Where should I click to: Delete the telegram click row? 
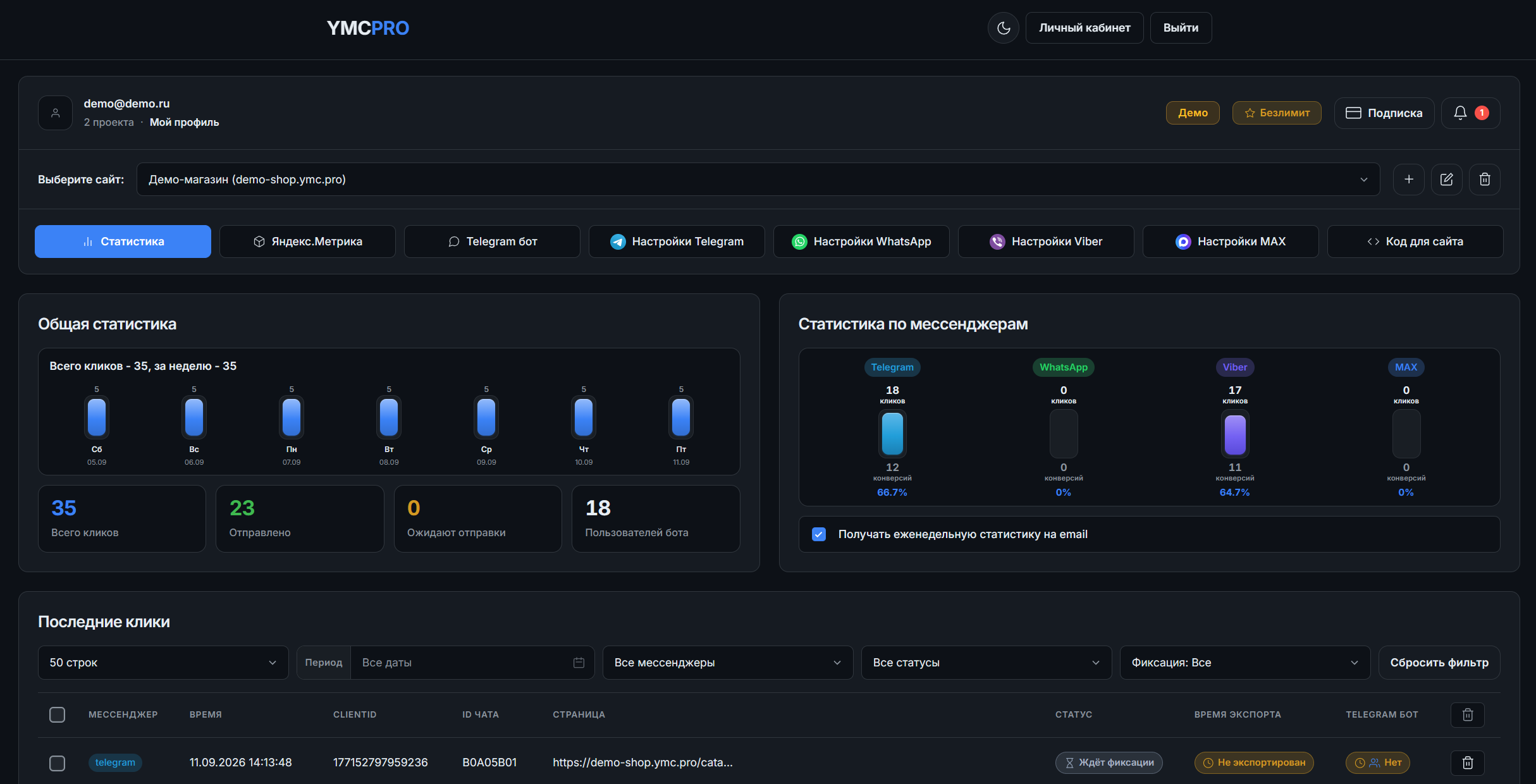click(x=1468, y=763)
